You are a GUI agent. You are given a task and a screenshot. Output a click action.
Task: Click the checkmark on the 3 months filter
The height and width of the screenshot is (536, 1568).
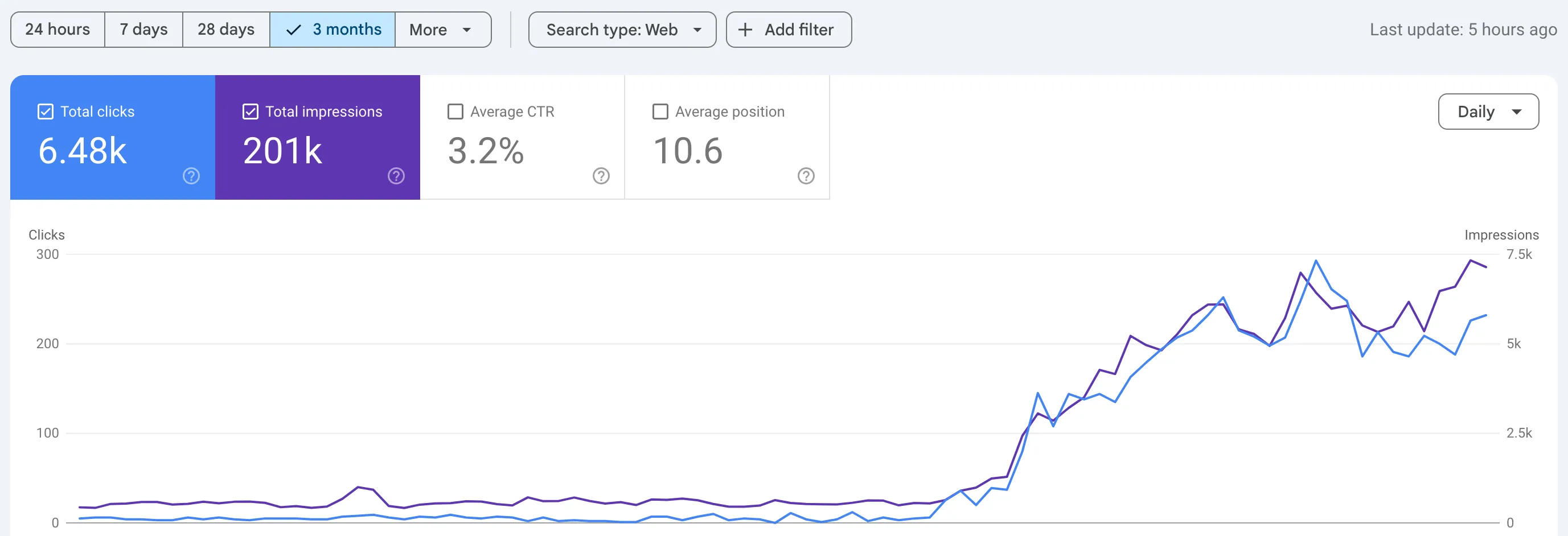coord(293,29)
